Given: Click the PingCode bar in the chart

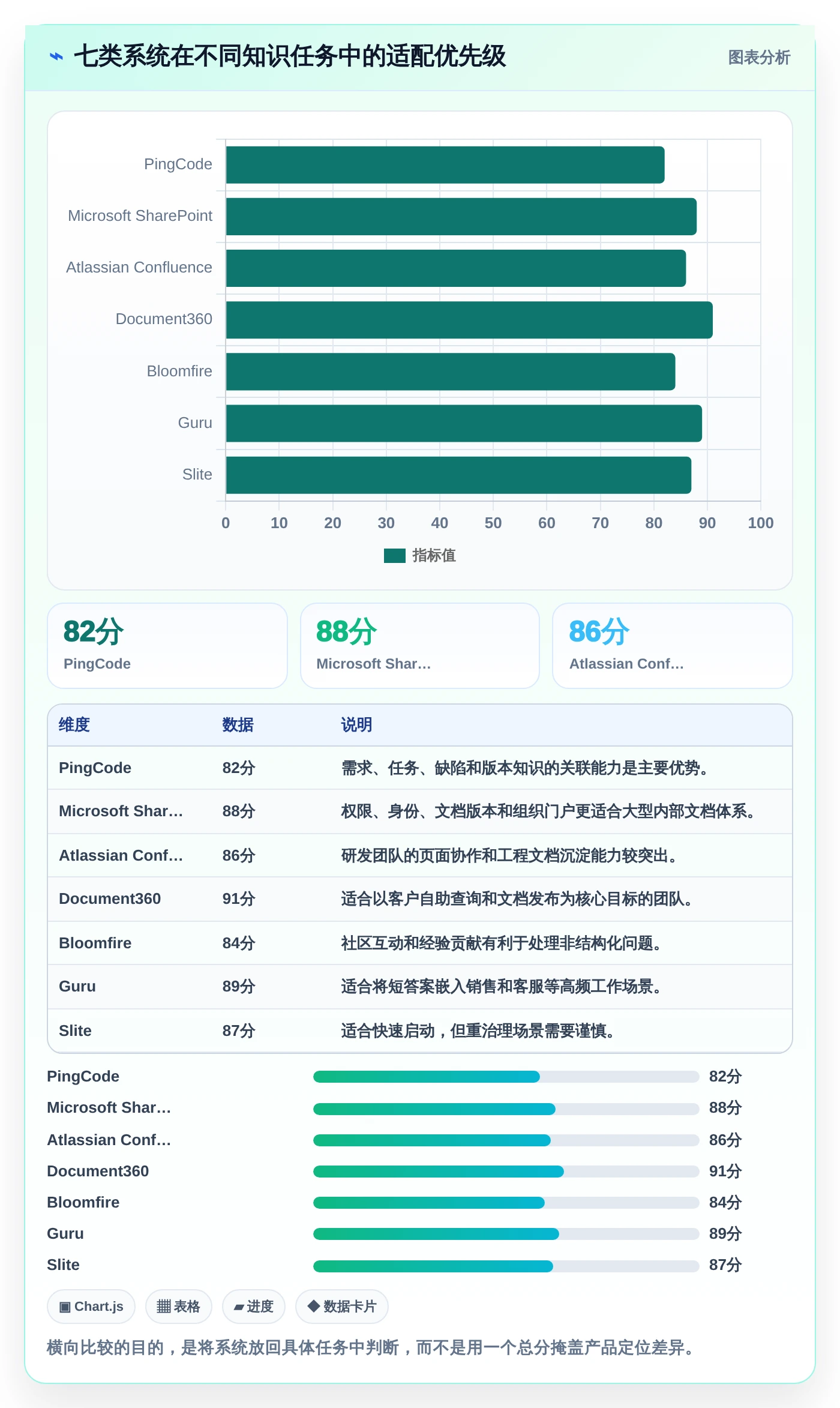Looking at the screenshot, I should click(x=445, y=165).
